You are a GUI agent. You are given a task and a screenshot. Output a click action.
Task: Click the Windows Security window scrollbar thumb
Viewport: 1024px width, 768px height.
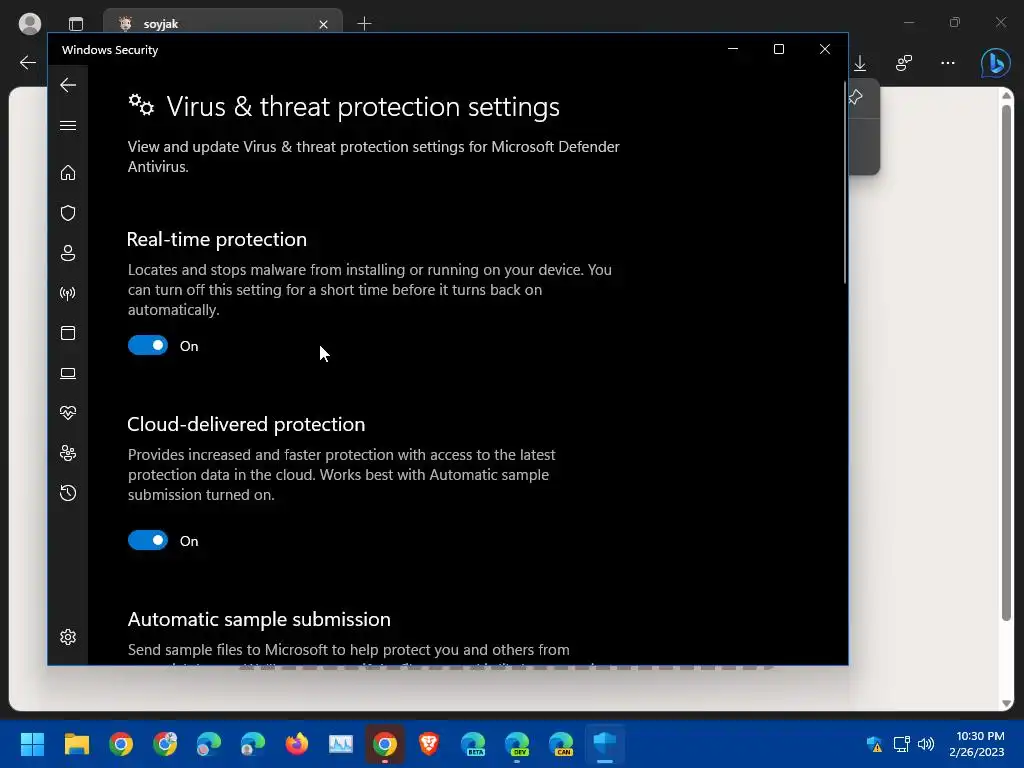(x=845, y=183)
